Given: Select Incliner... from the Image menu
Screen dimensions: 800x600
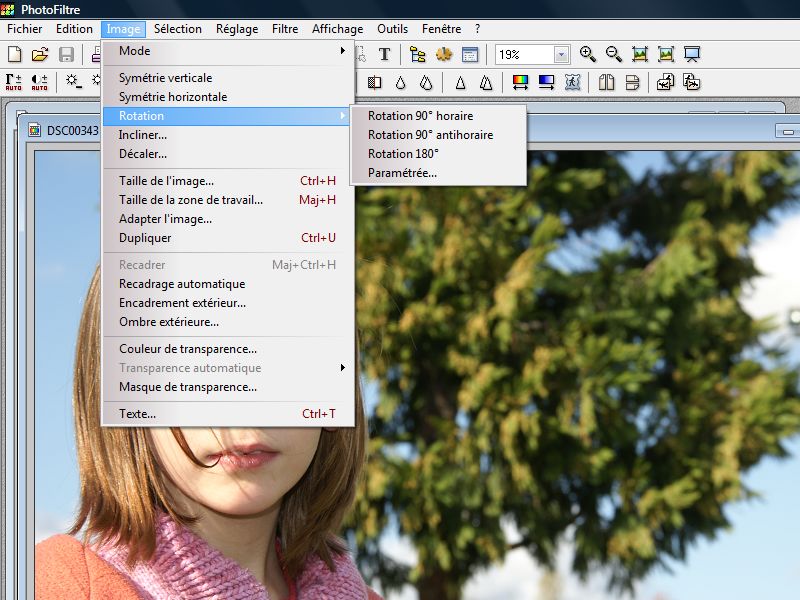Looking at the screenshot, I should [228, 135].
